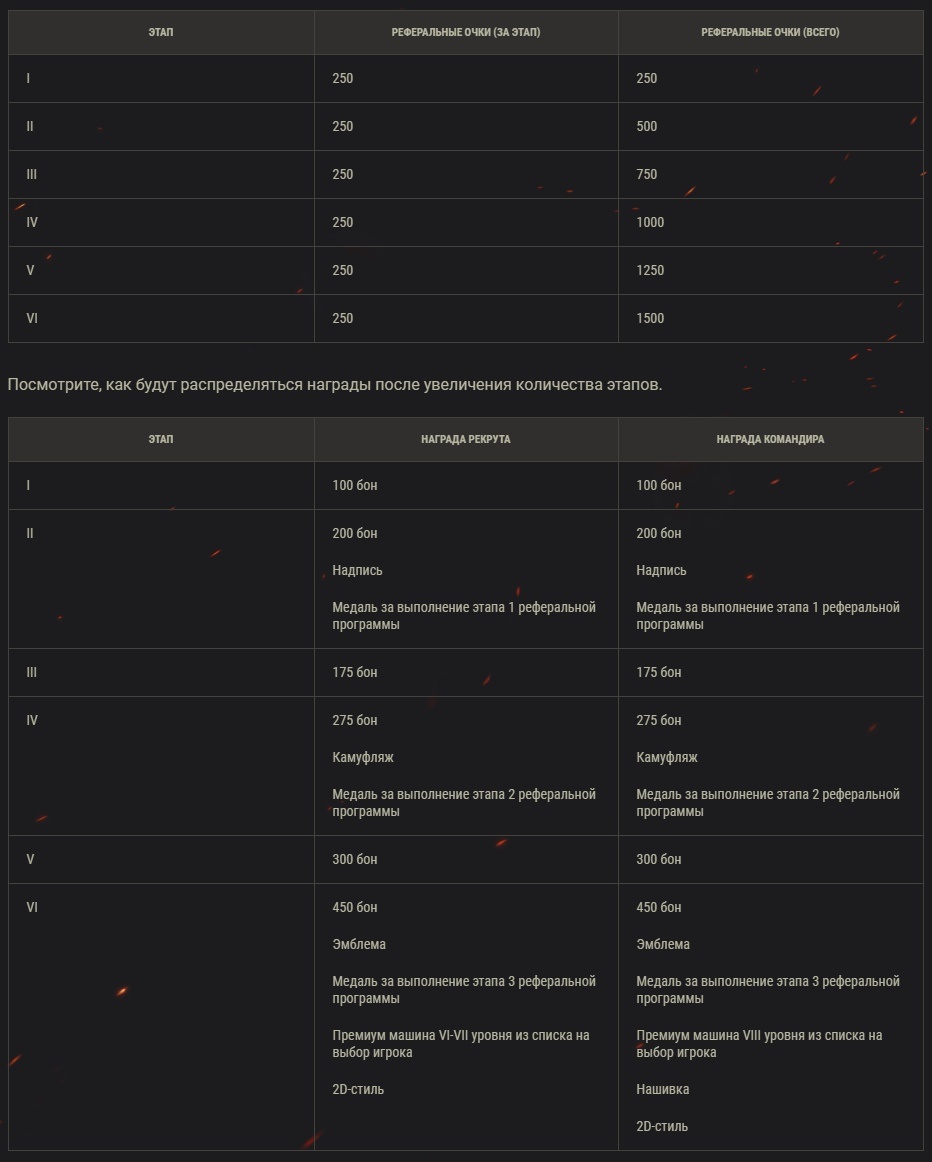Screen dimensions: 932x1162
Task: Click stage IV in the points table
Action: tap(32, 223)
